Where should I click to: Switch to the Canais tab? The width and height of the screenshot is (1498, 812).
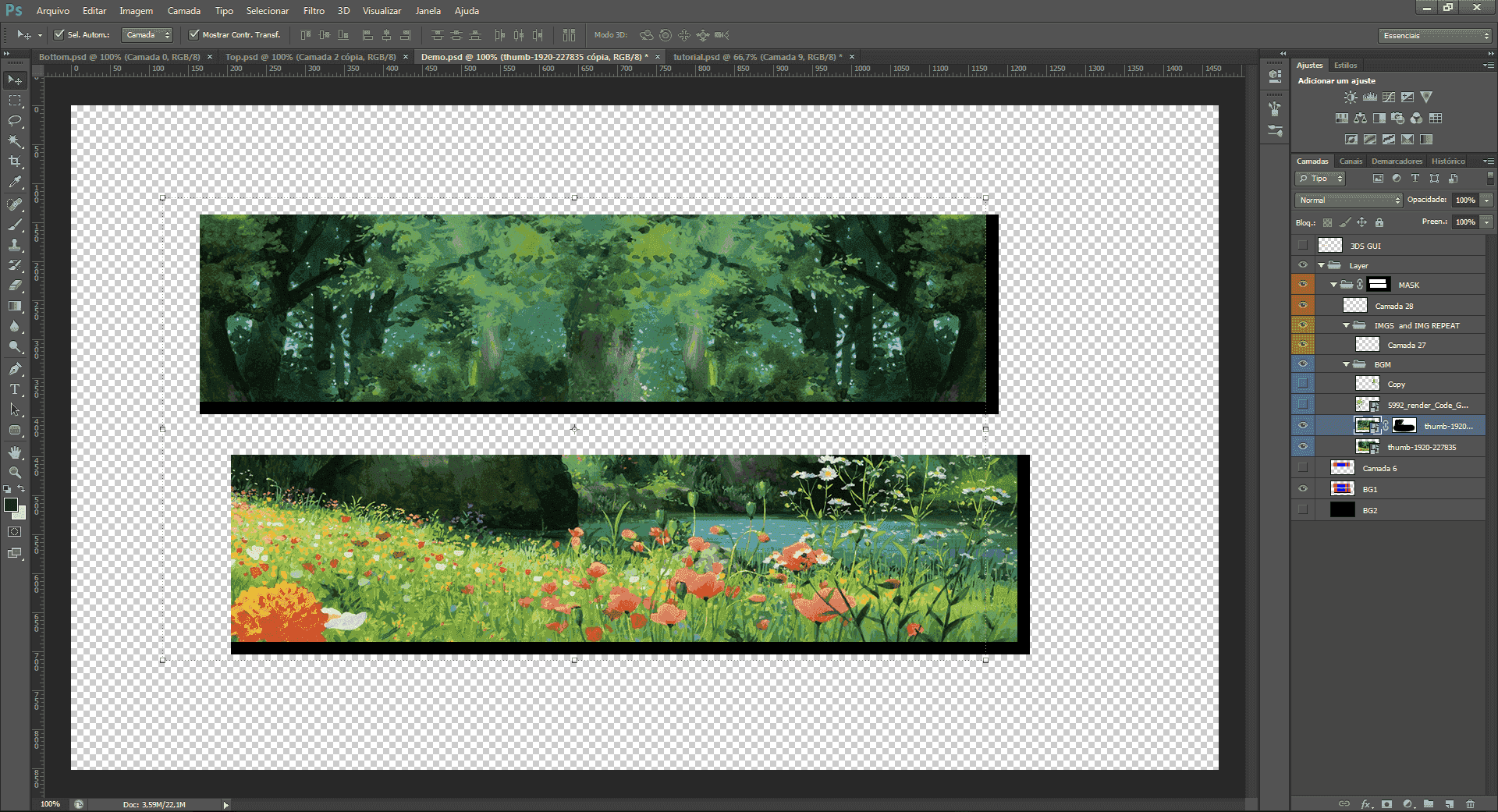tap(1351, 161)
